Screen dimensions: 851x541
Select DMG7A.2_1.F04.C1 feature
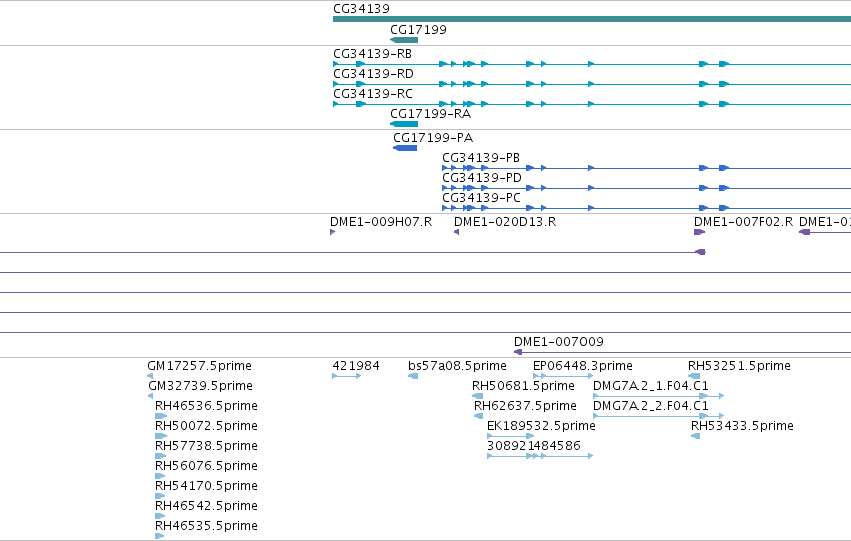click(x=658, y=396)
